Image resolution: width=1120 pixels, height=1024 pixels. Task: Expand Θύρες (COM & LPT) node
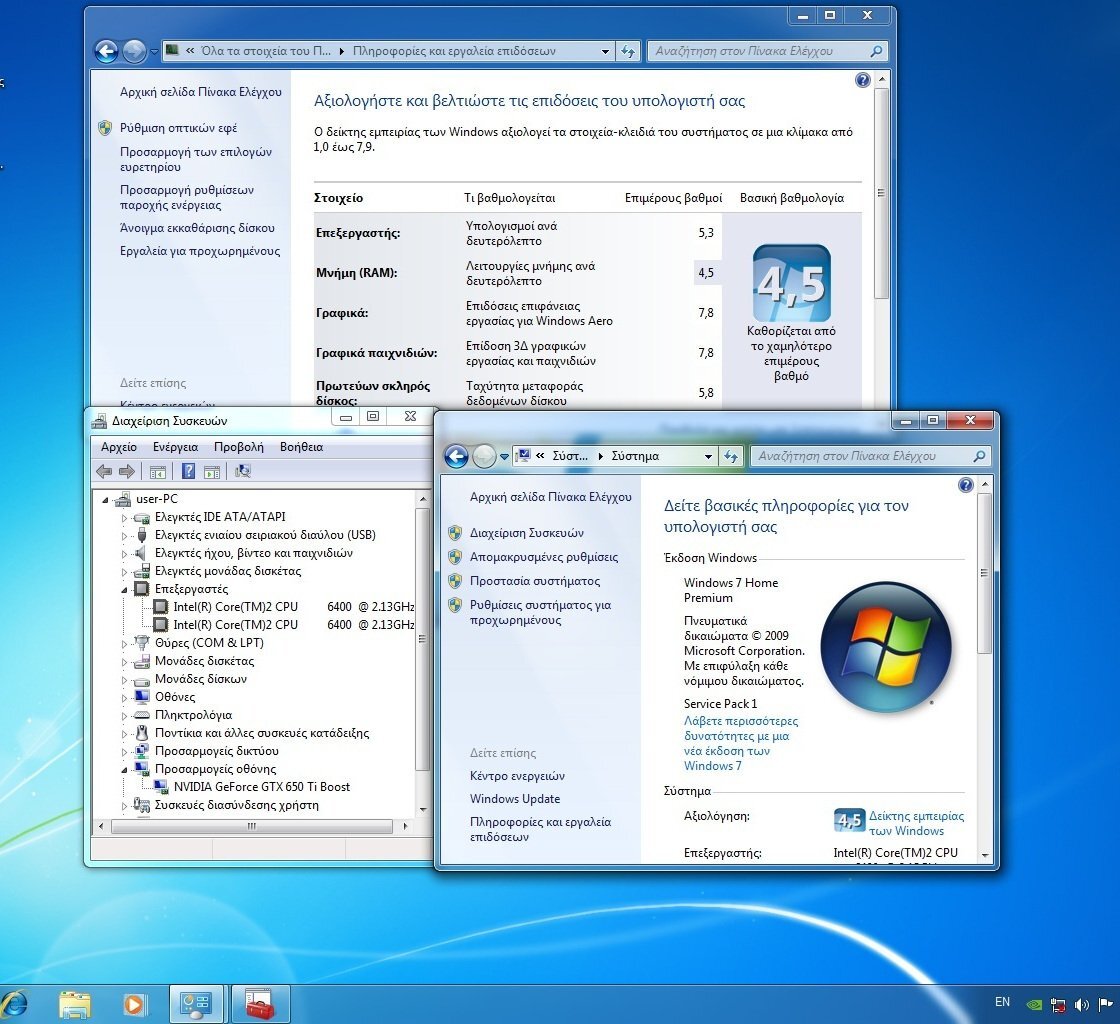point(124,643)
